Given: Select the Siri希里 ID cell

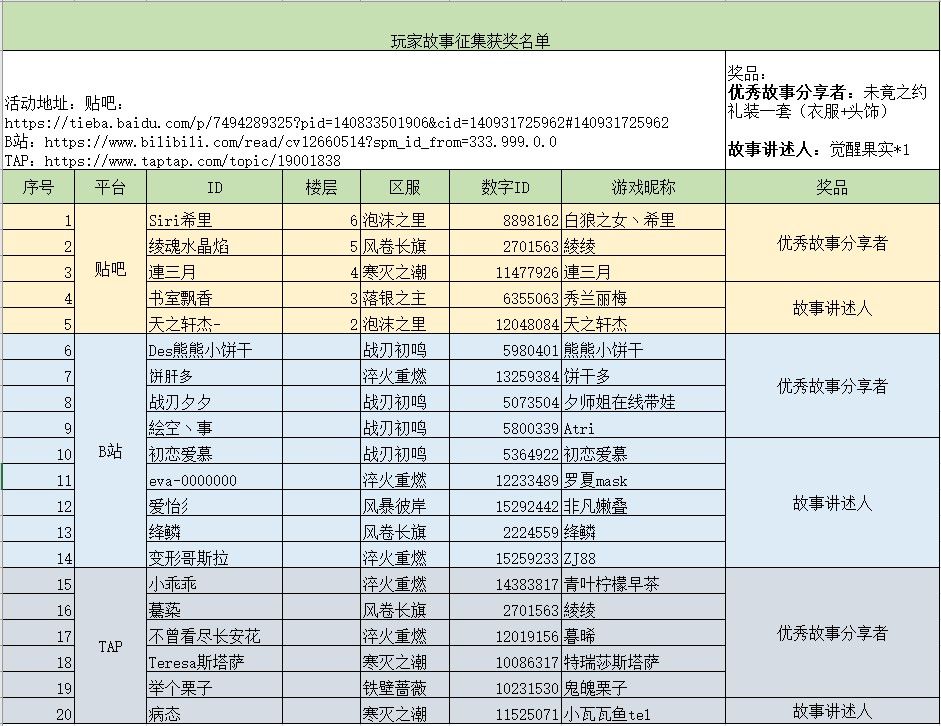Looking at the screenshot, I should (x=214, y=217).
